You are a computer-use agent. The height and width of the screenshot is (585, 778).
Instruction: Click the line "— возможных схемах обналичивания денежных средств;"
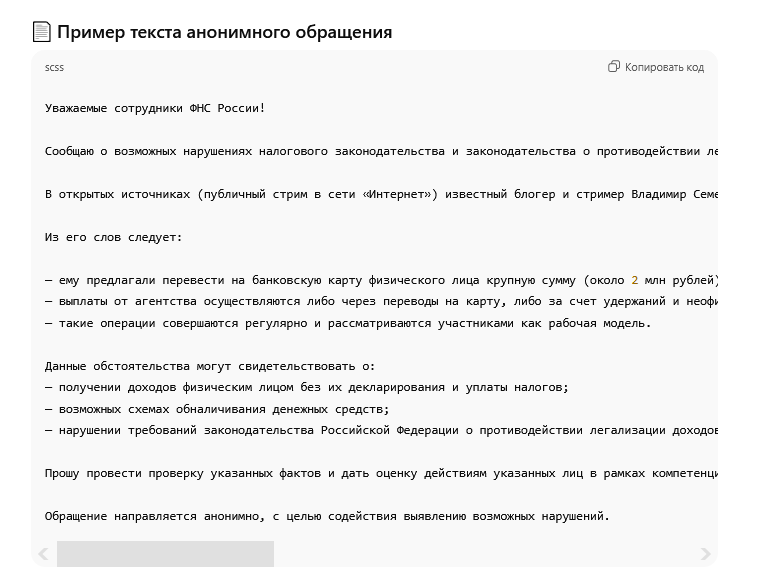pos(217,409)
